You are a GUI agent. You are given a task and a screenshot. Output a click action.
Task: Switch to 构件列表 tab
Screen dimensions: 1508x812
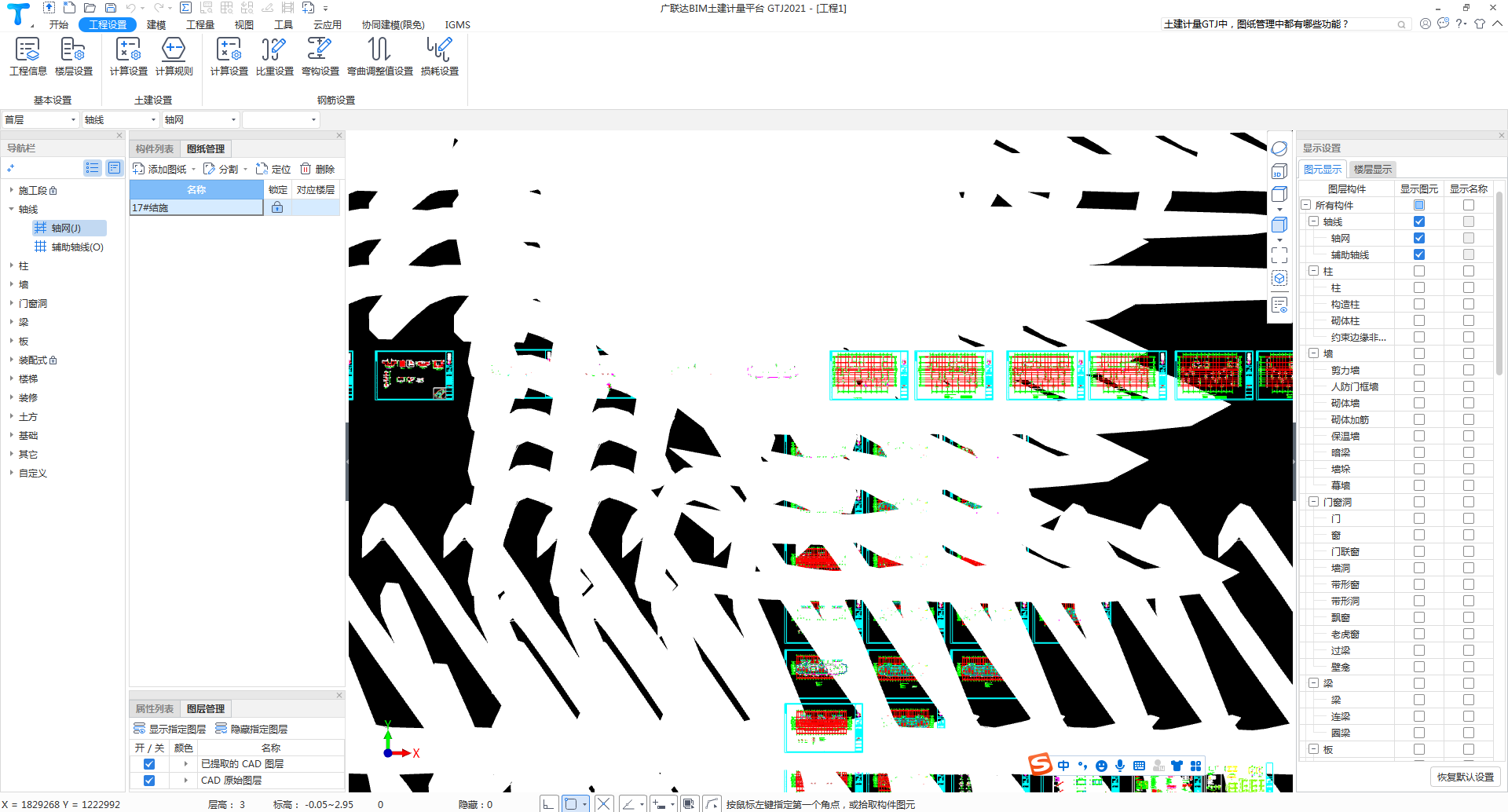coord(154,148)
